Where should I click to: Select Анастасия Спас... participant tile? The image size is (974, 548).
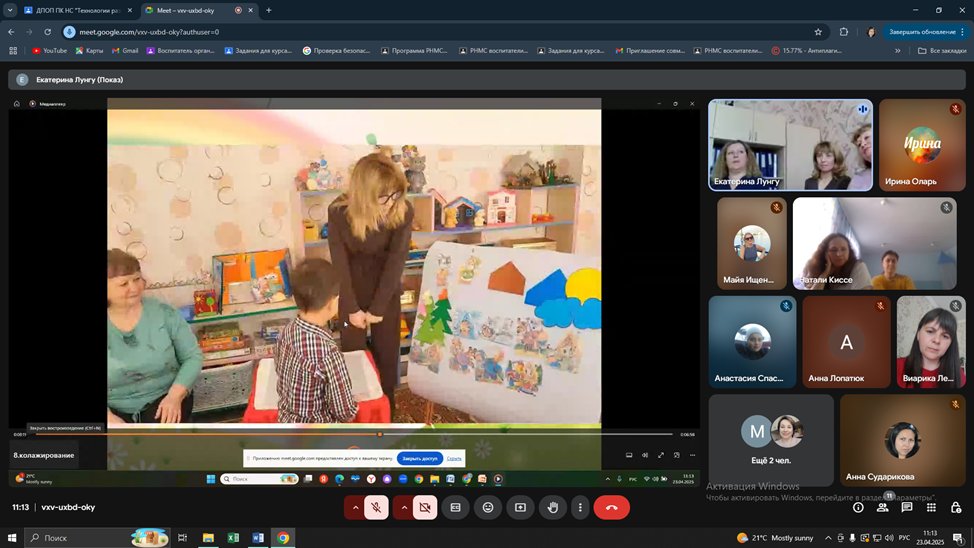[x=752, y=342]
